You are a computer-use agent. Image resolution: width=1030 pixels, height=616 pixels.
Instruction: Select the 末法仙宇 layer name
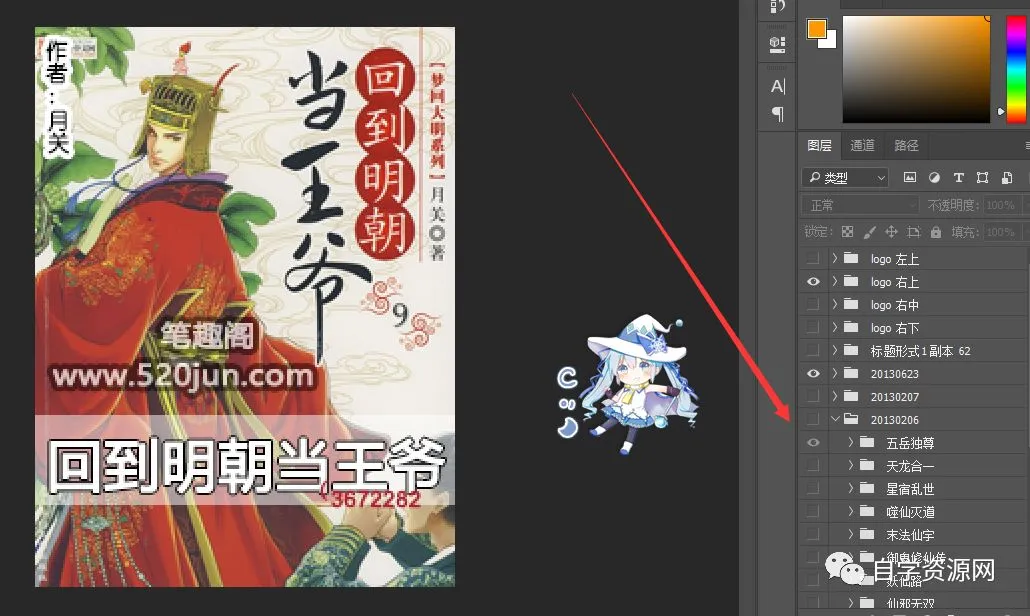[910, 535]
